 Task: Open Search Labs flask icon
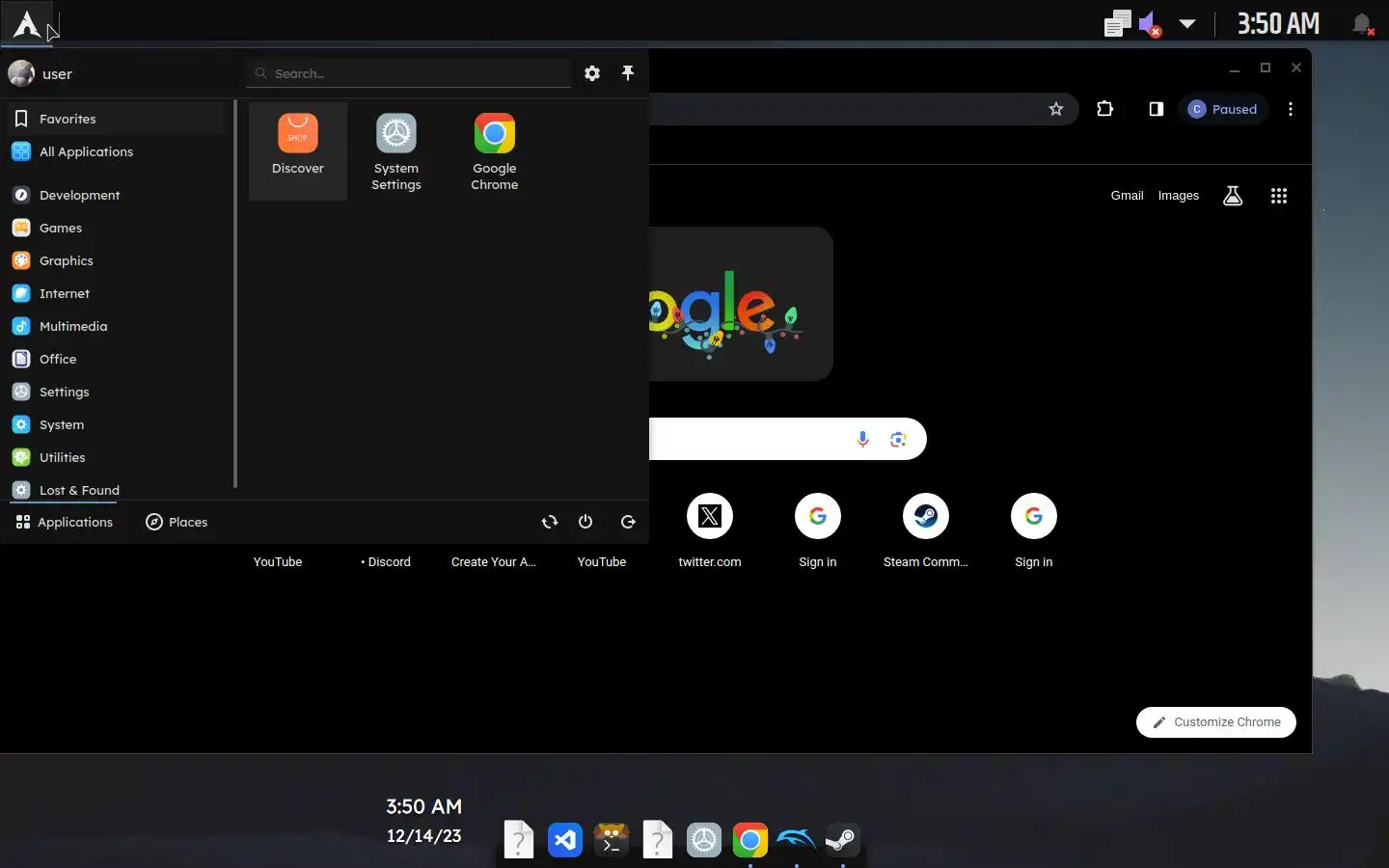tap(1233, 196)
